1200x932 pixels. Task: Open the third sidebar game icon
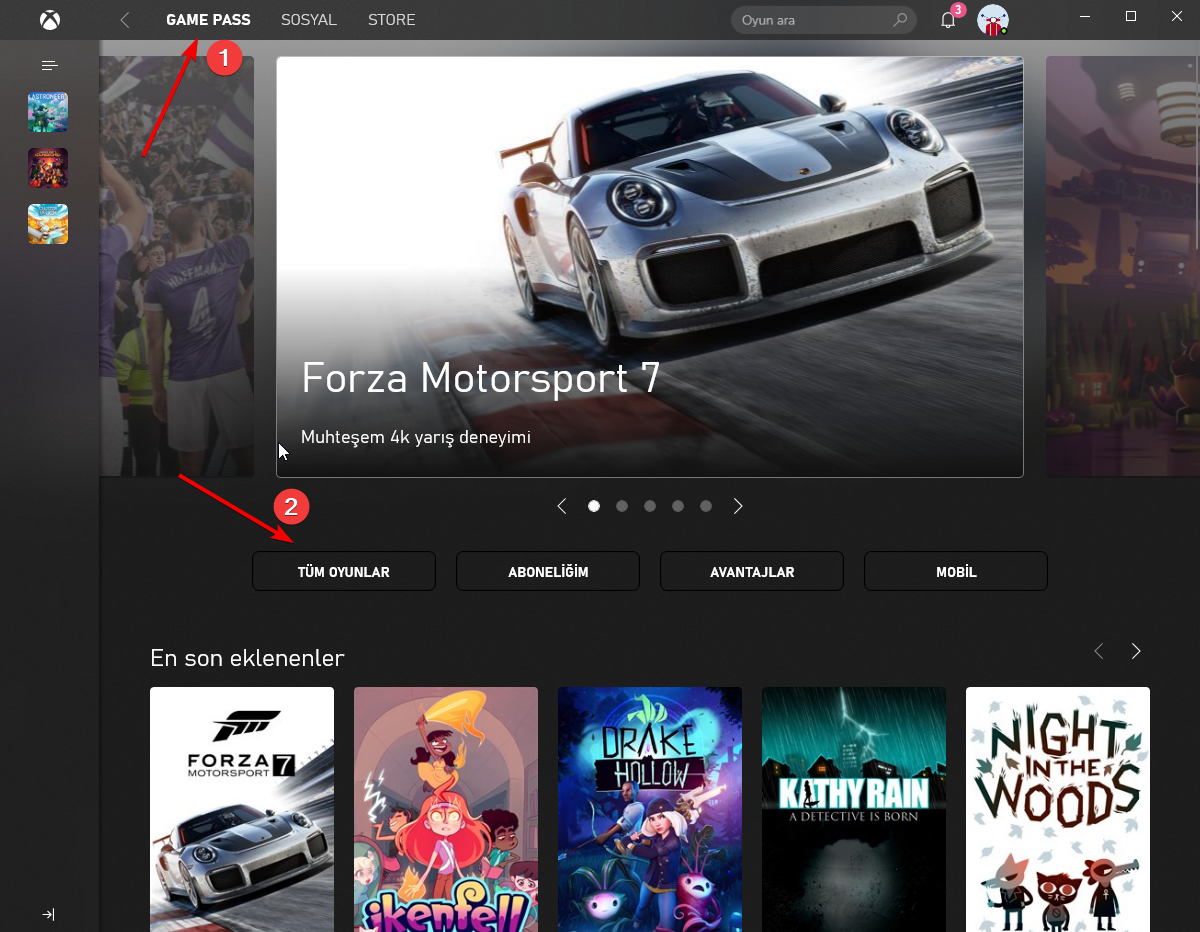(48, 224)
